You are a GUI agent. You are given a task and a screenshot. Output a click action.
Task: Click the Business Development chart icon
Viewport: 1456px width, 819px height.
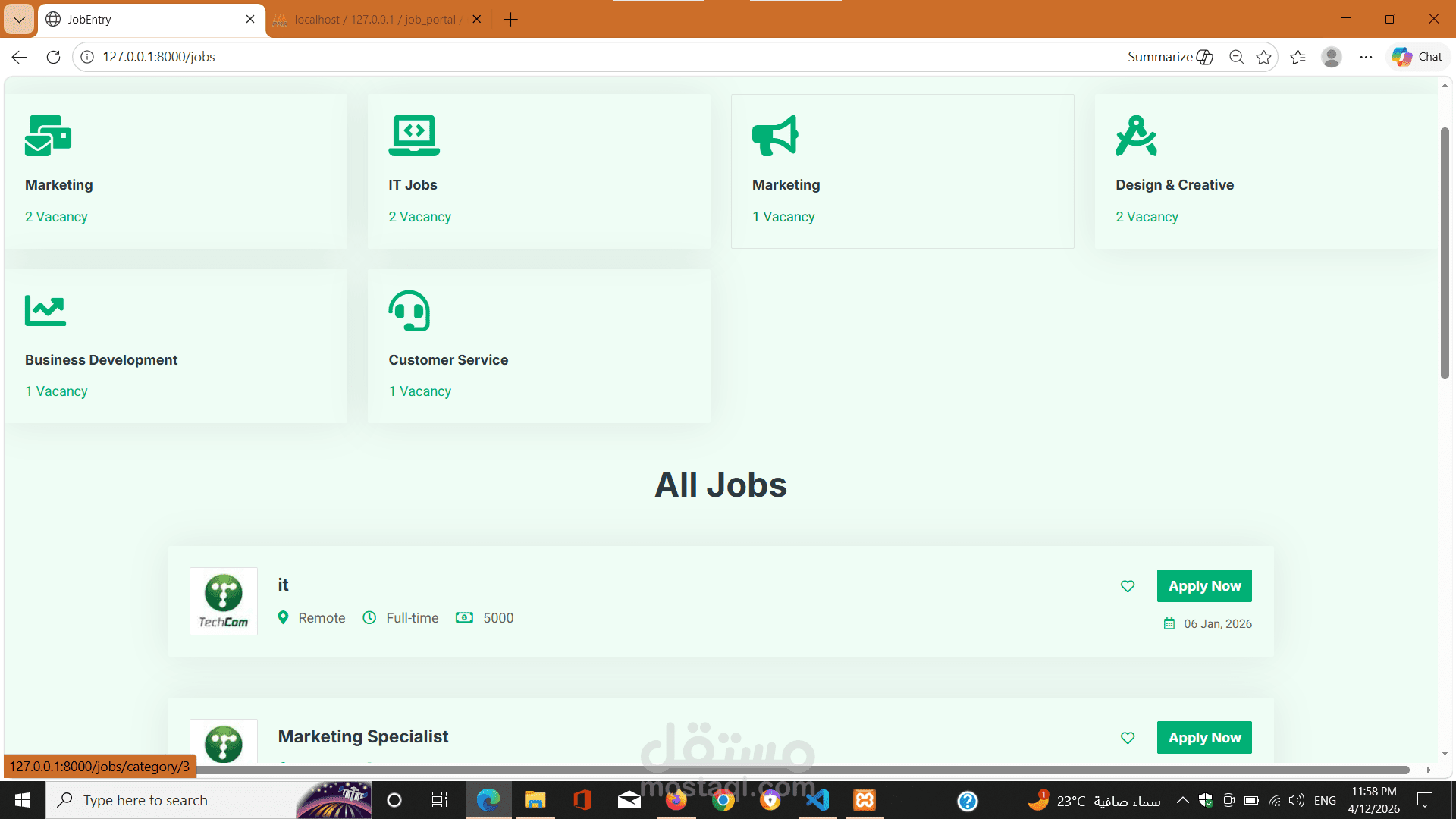coord(45,310)
